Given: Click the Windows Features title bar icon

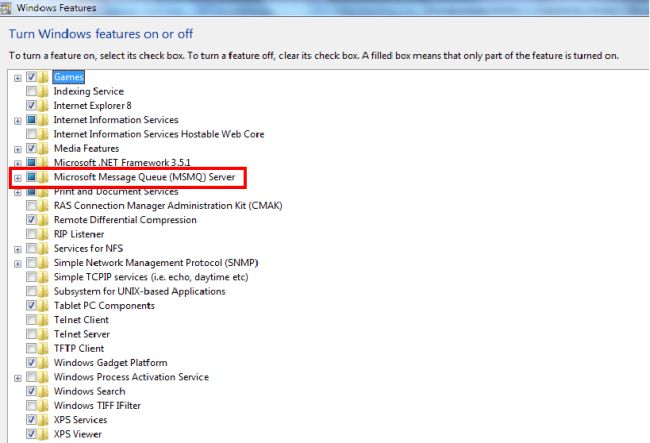Looking at the screenshot, I should (x=5, y=8).
